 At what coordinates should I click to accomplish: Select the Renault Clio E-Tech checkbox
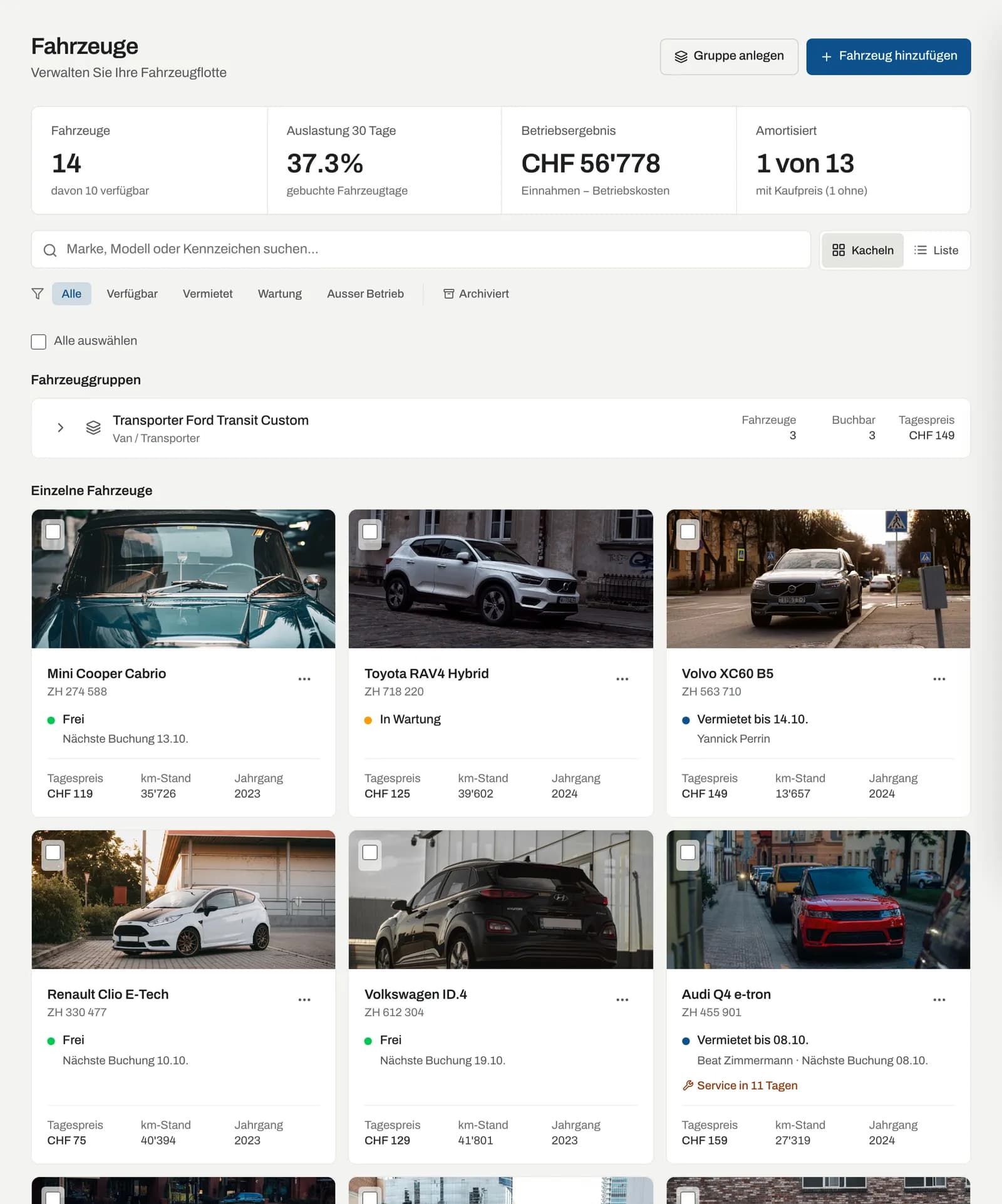tap(53, 852)
